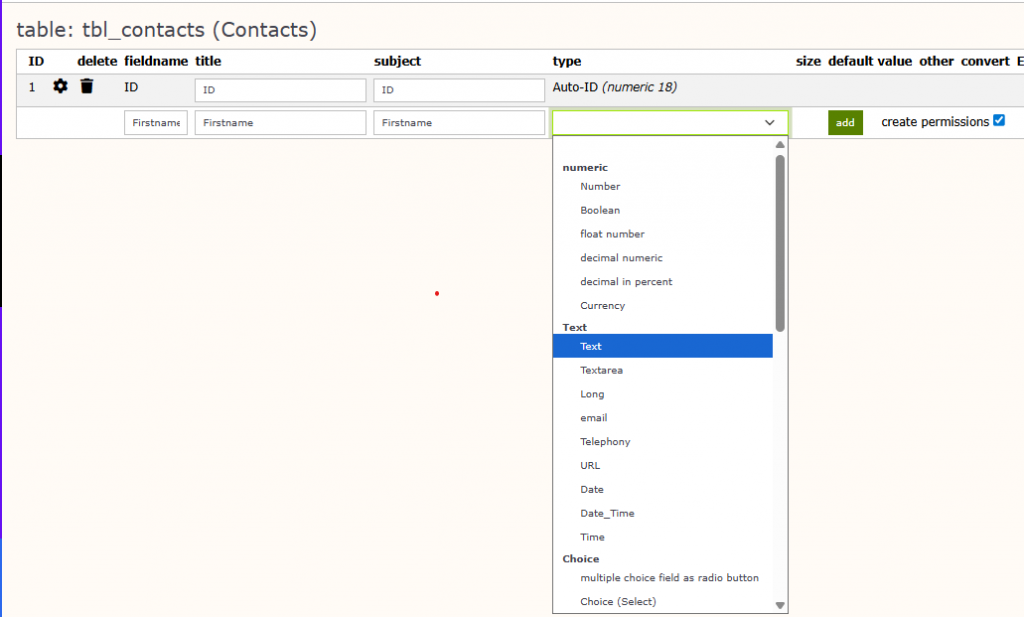Click the new fieldname input box
The image size is (1024, 617).
(x=156, y=122)
